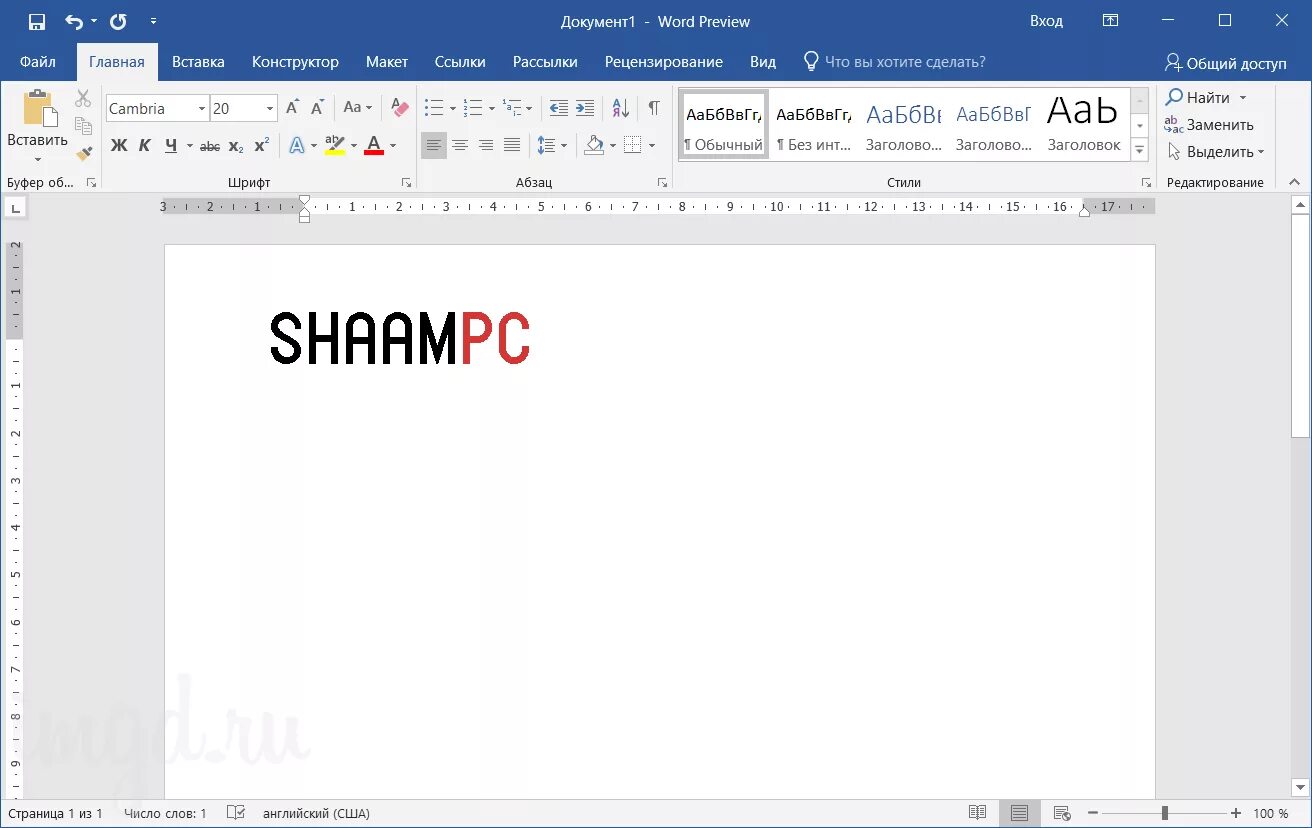Open proofing check icon in status bar
Image resolution: width=1312 pixels, height=828 pixels.
tap(236, 813)
